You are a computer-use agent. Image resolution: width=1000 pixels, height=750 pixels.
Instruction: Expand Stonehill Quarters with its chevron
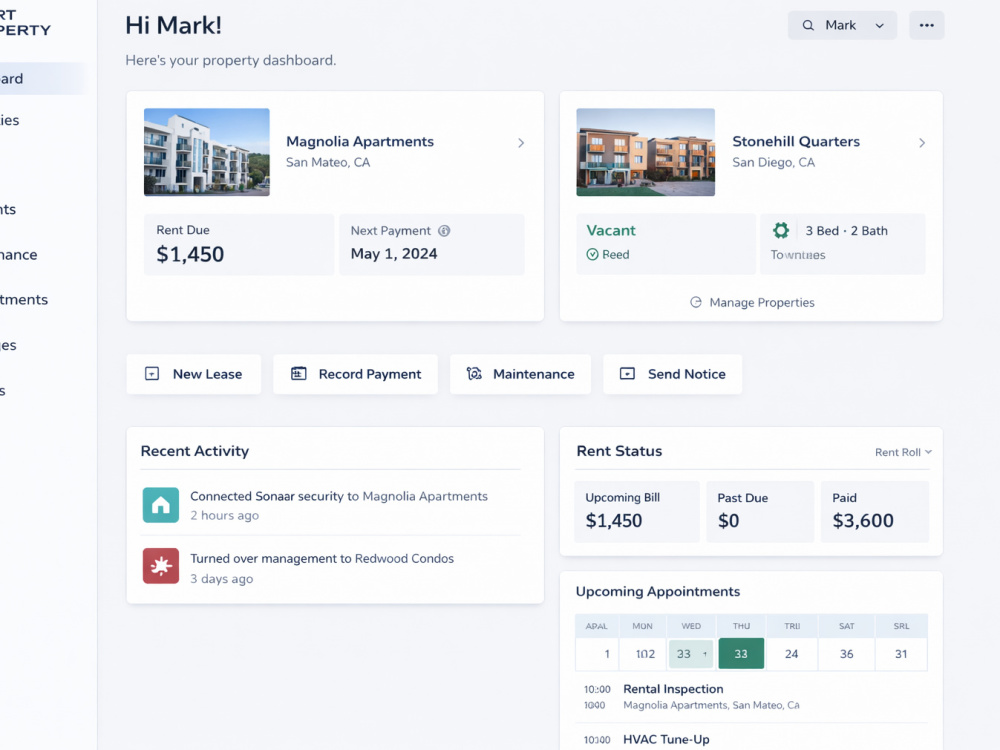click(x=922, y=143)
